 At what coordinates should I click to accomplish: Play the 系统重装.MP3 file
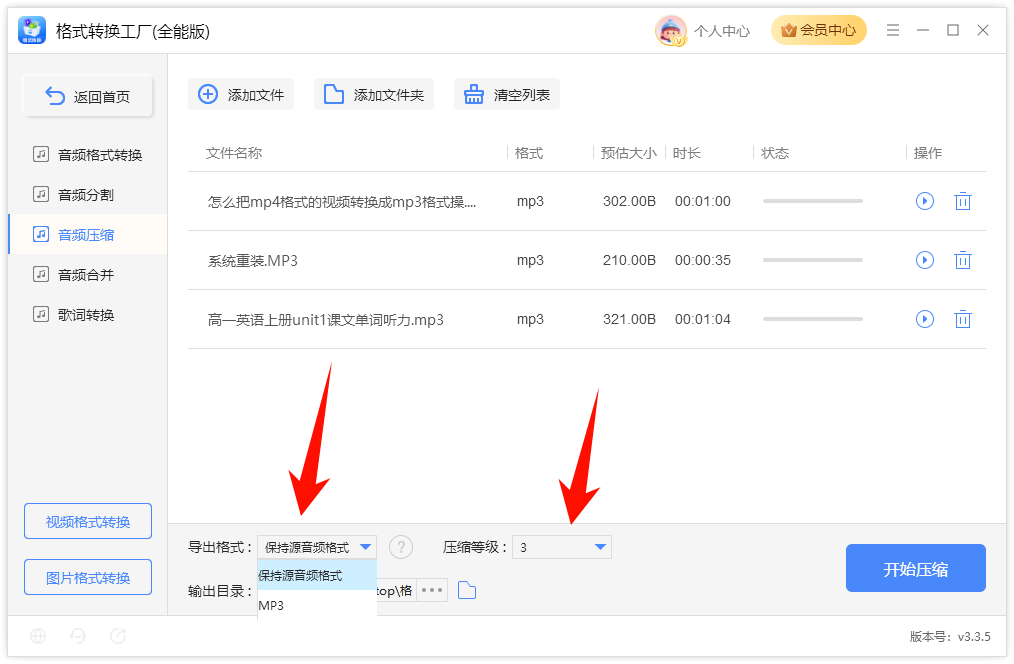pos(925,260)
